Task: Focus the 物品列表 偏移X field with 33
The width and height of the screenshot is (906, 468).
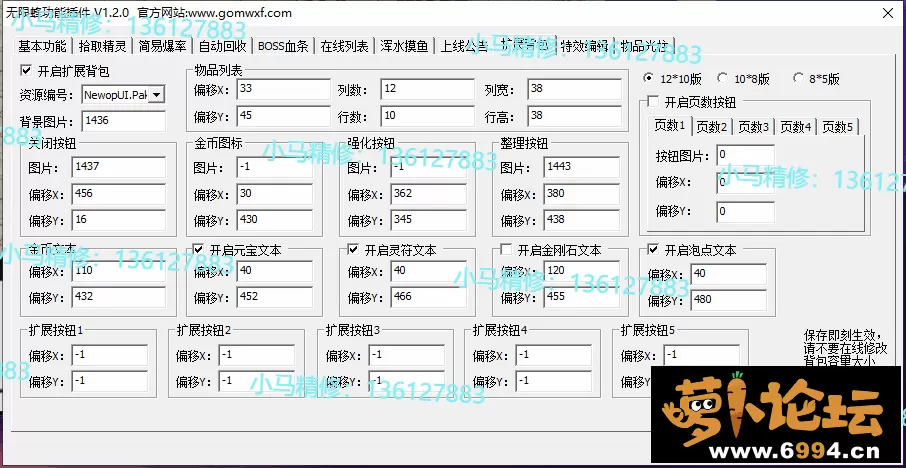Action: pos(284,89)
